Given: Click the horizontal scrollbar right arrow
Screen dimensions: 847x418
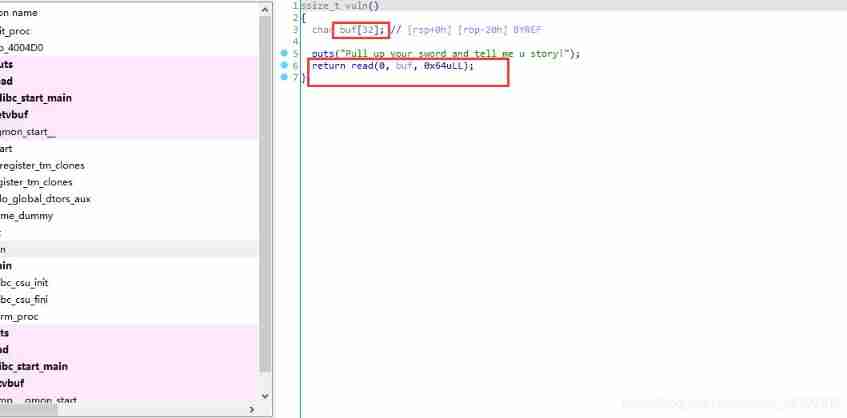Looking at the screenshot, I should point(252,410).
